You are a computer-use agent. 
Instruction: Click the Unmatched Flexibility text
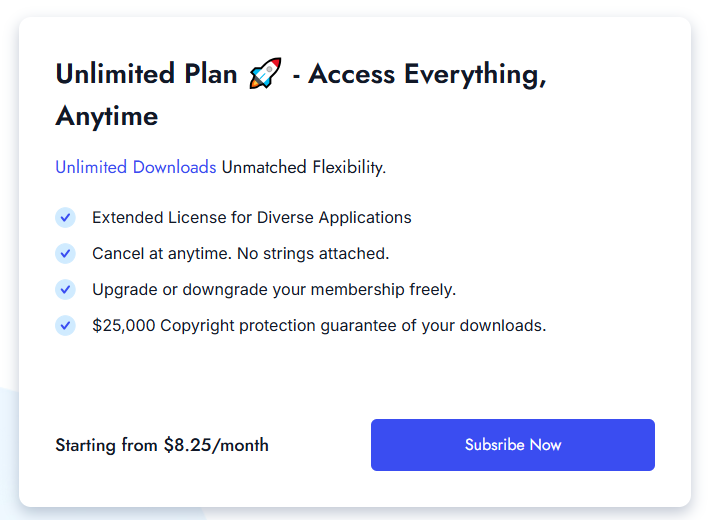pyautogui.click(x=303, y=167)
